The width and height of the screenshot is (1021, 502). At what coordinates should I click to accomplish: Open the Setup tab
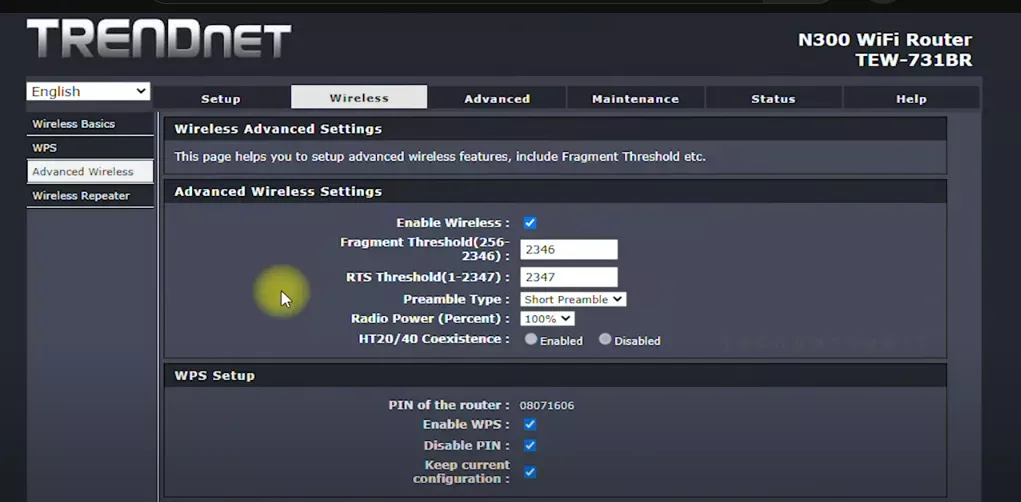221,98
